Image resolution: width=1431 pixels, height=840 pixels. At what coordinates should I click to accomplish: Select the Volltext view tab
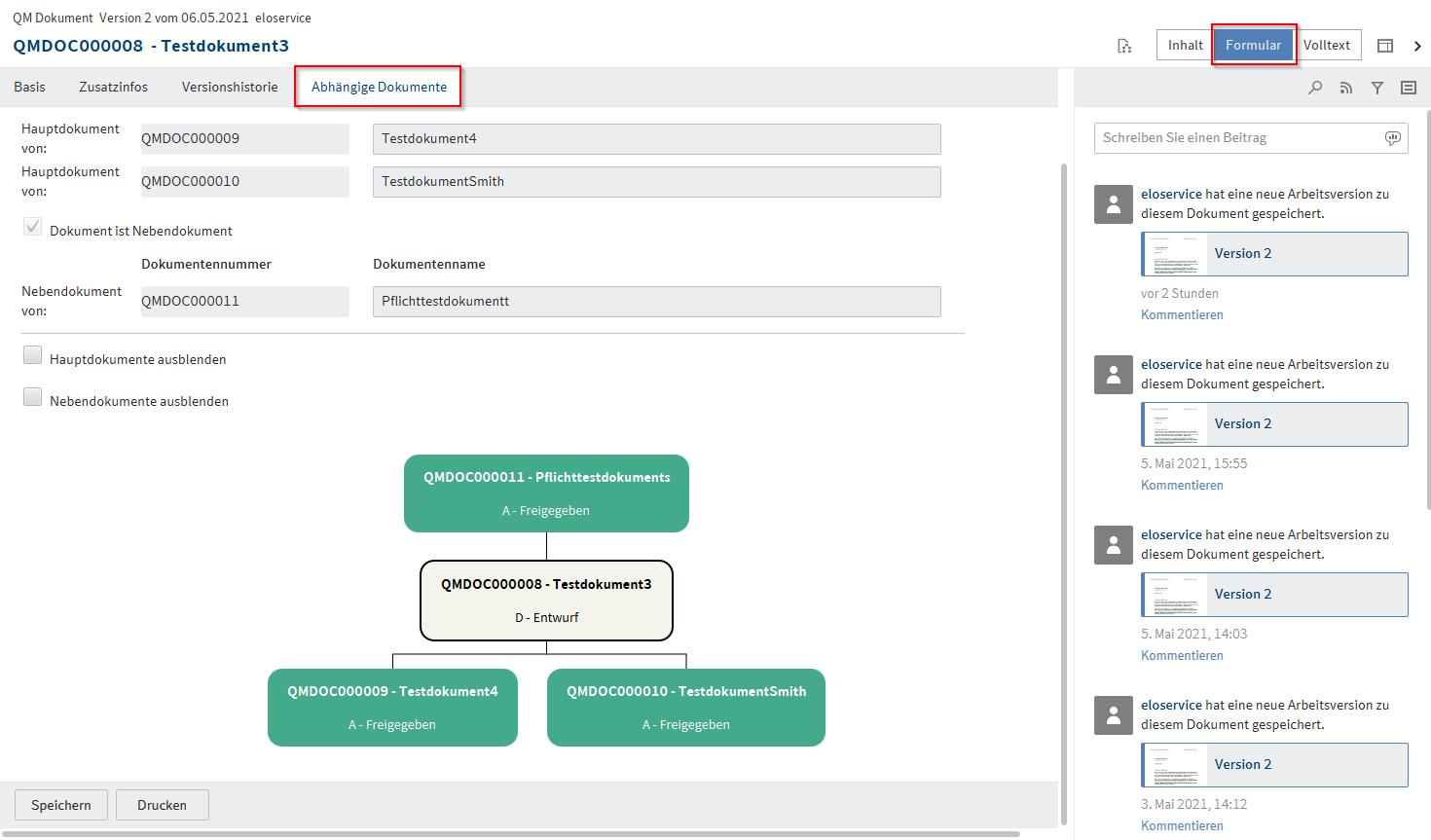(1326, 46)
